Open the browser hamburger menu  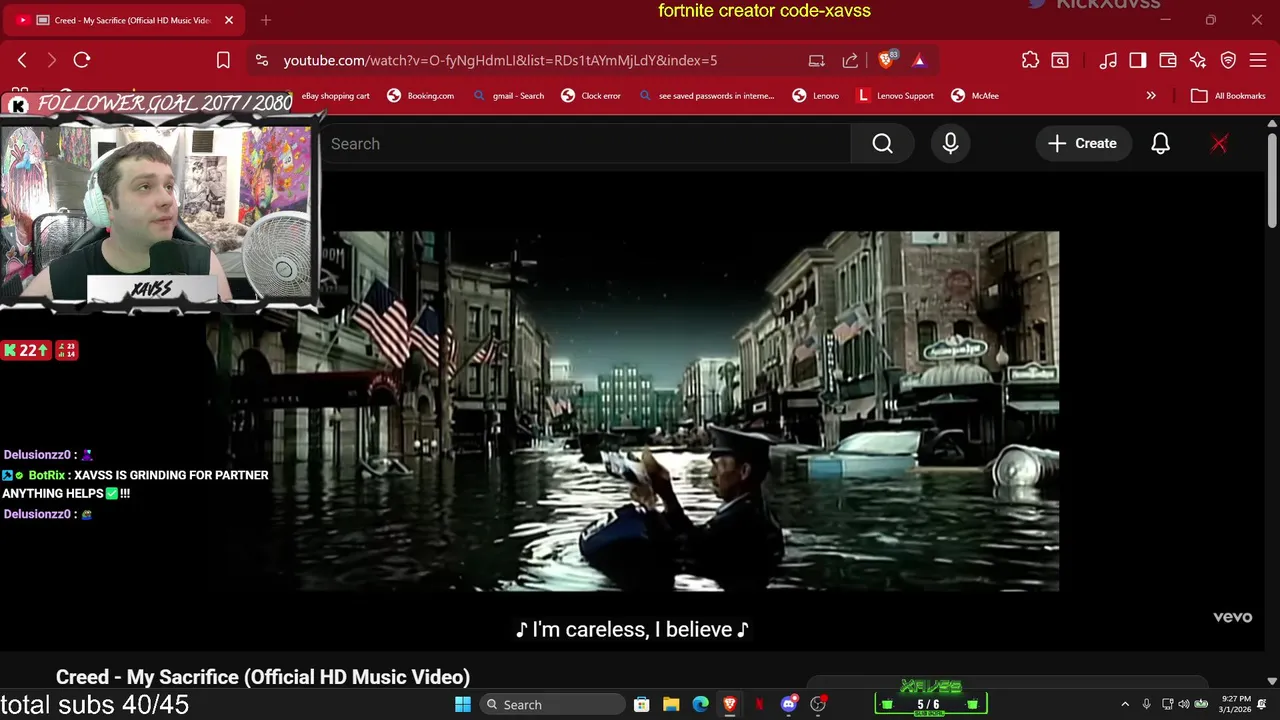click(1258, 60)
